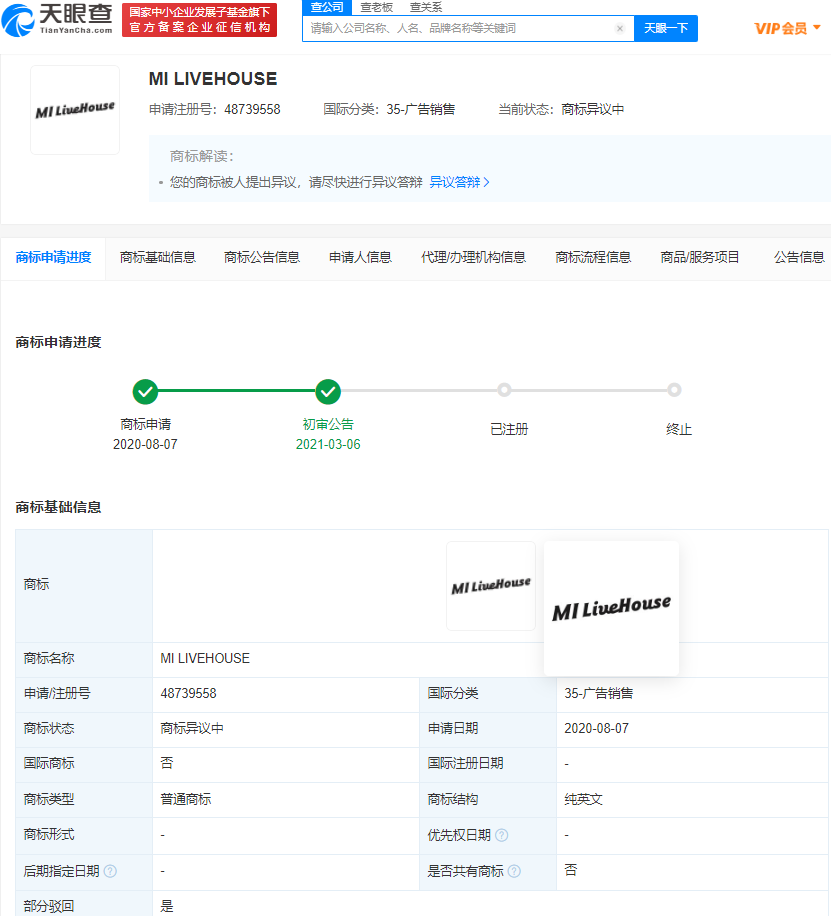Select the 初审公告 completed step checkmark
This screenshot has width=831, height=916.
[328, 391]
